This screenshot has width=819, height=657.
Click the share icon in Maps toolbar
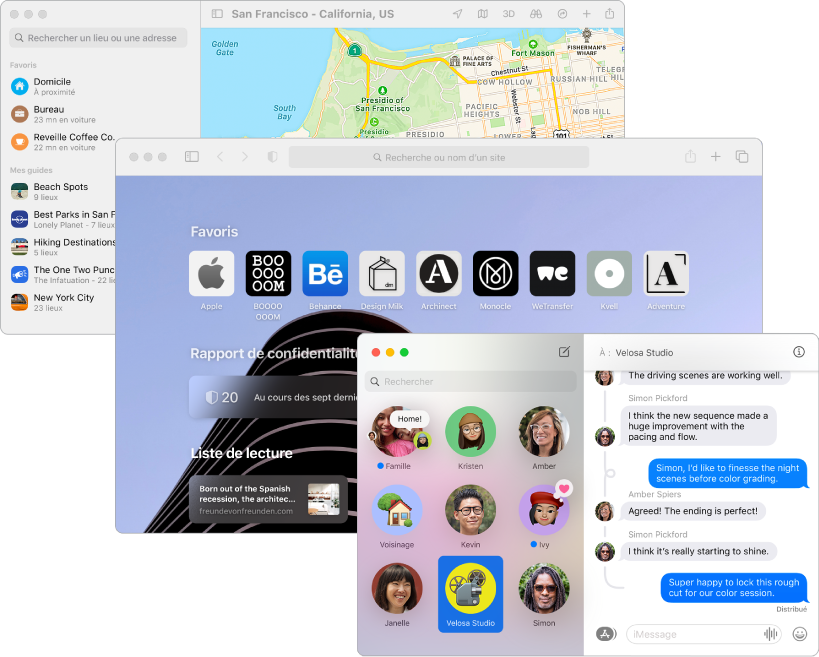[x=611, y=13]
